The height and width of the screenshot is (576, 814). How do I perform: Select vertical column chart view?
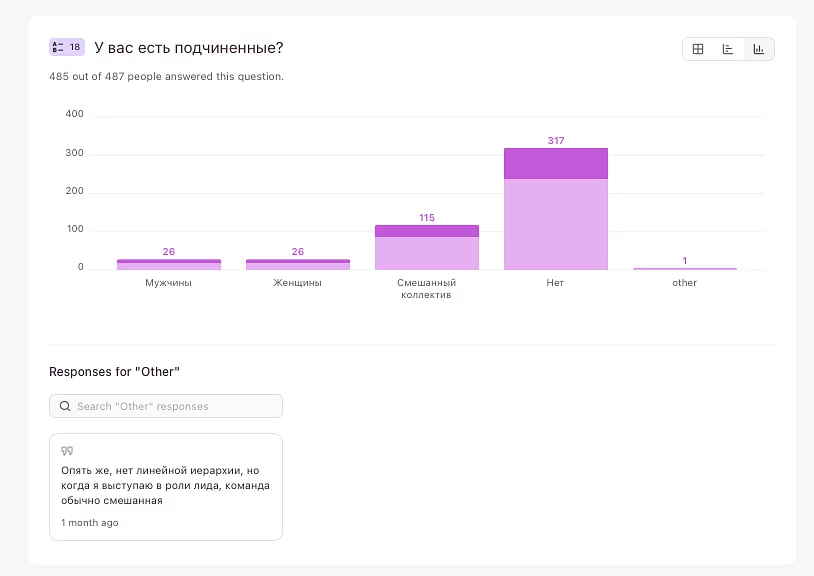click(x=759, y=49)
